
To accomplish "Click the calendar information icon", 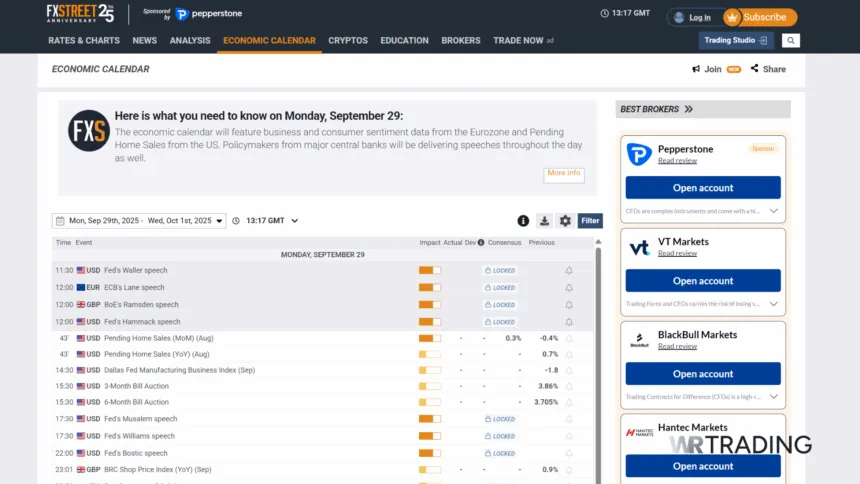I will 523,221.
